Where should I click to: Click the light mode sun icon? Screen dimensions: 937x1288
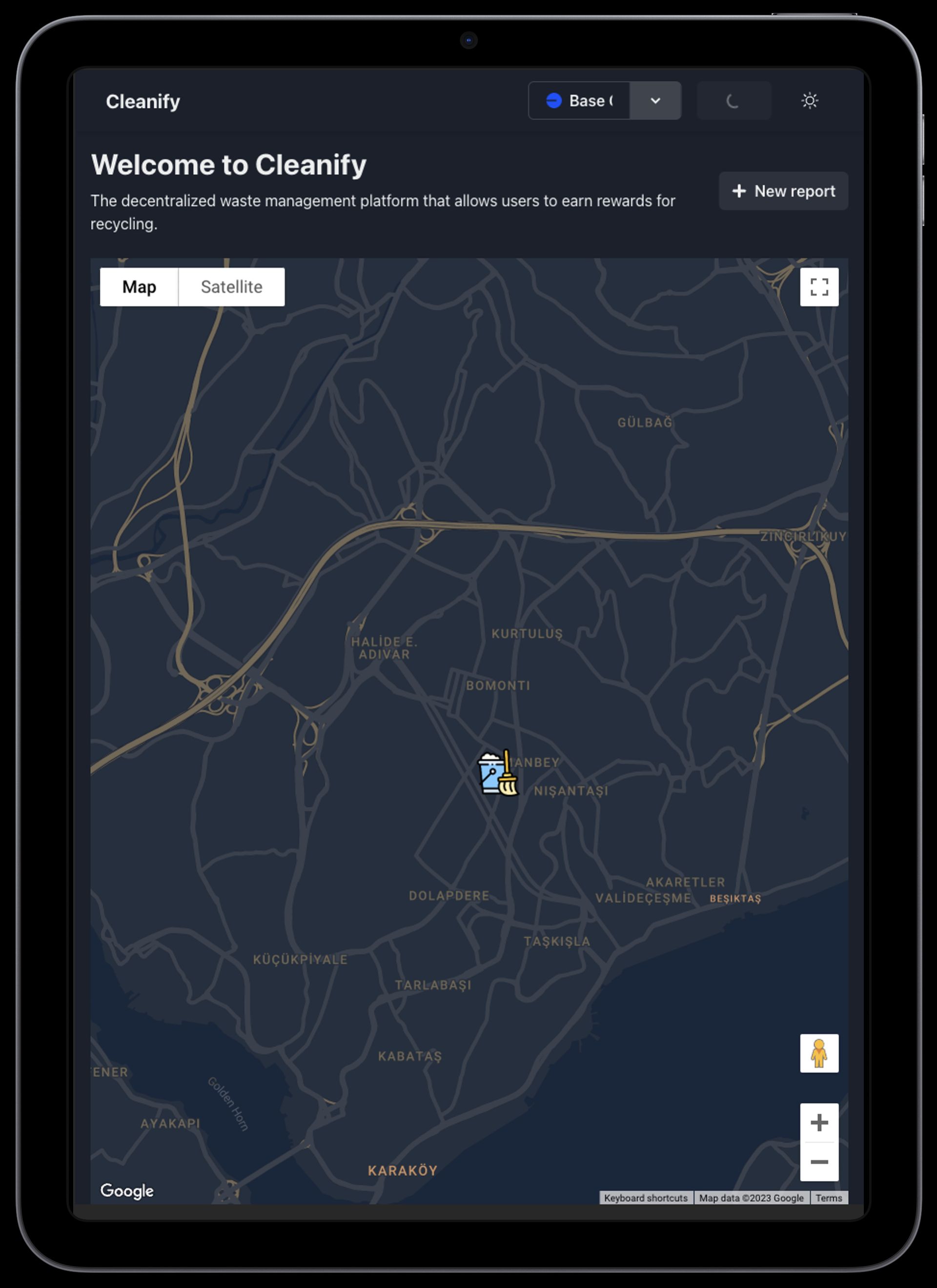[x=810, y=100]
